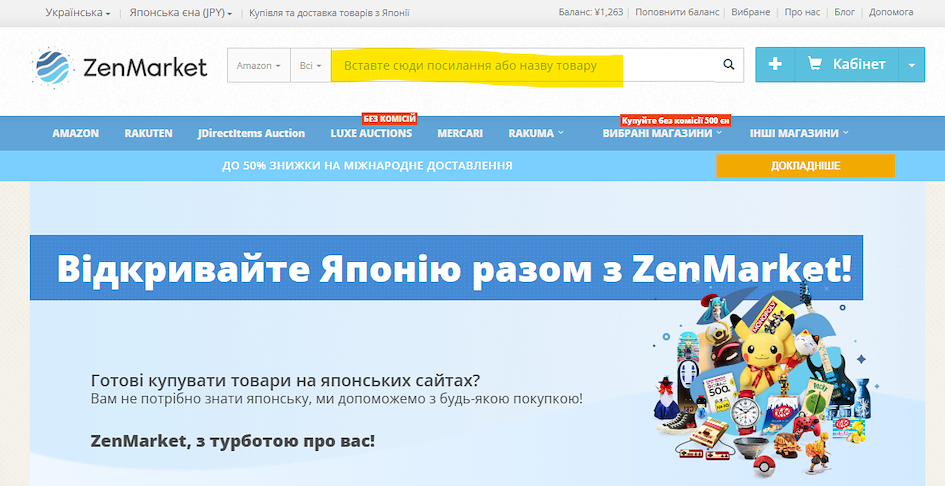The width and height of the screenshot is (945, 486).
Task: Open JDirectItems Auction tab
Action: [251, 133]
